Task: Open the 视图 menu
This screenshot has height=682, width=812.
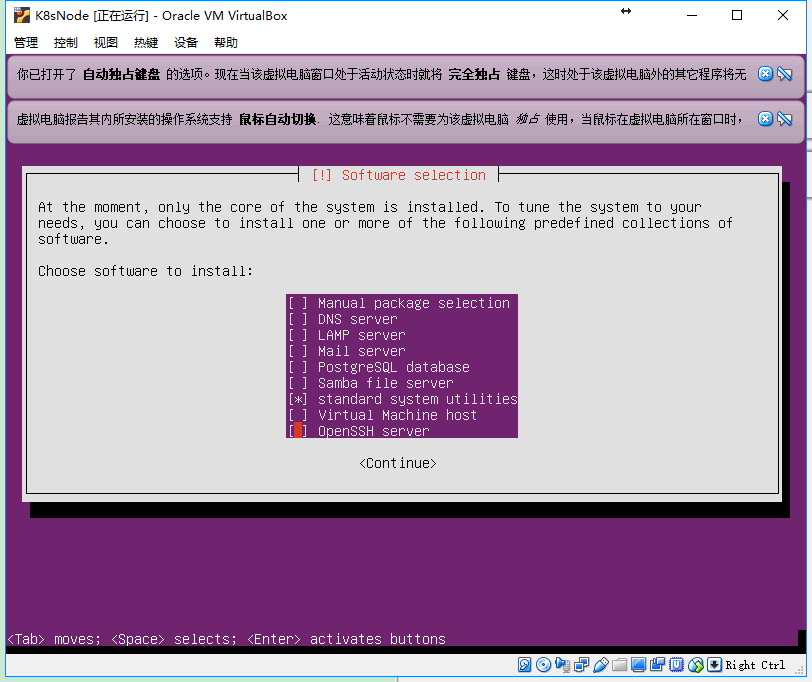Action: (x=106, y=42)
